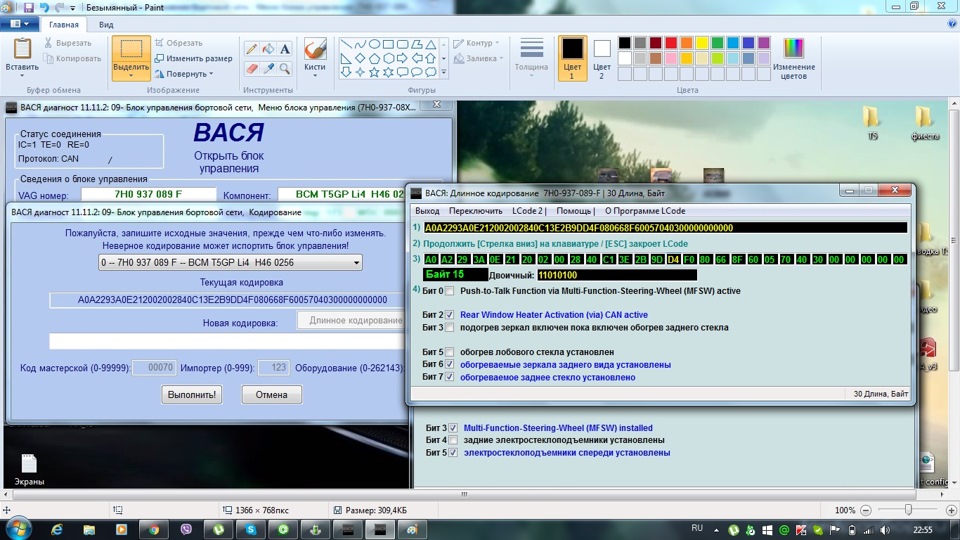Viewport: 960px width, 540px height.
Task: Open Viber from the taskbar
Action: (186, 530)
